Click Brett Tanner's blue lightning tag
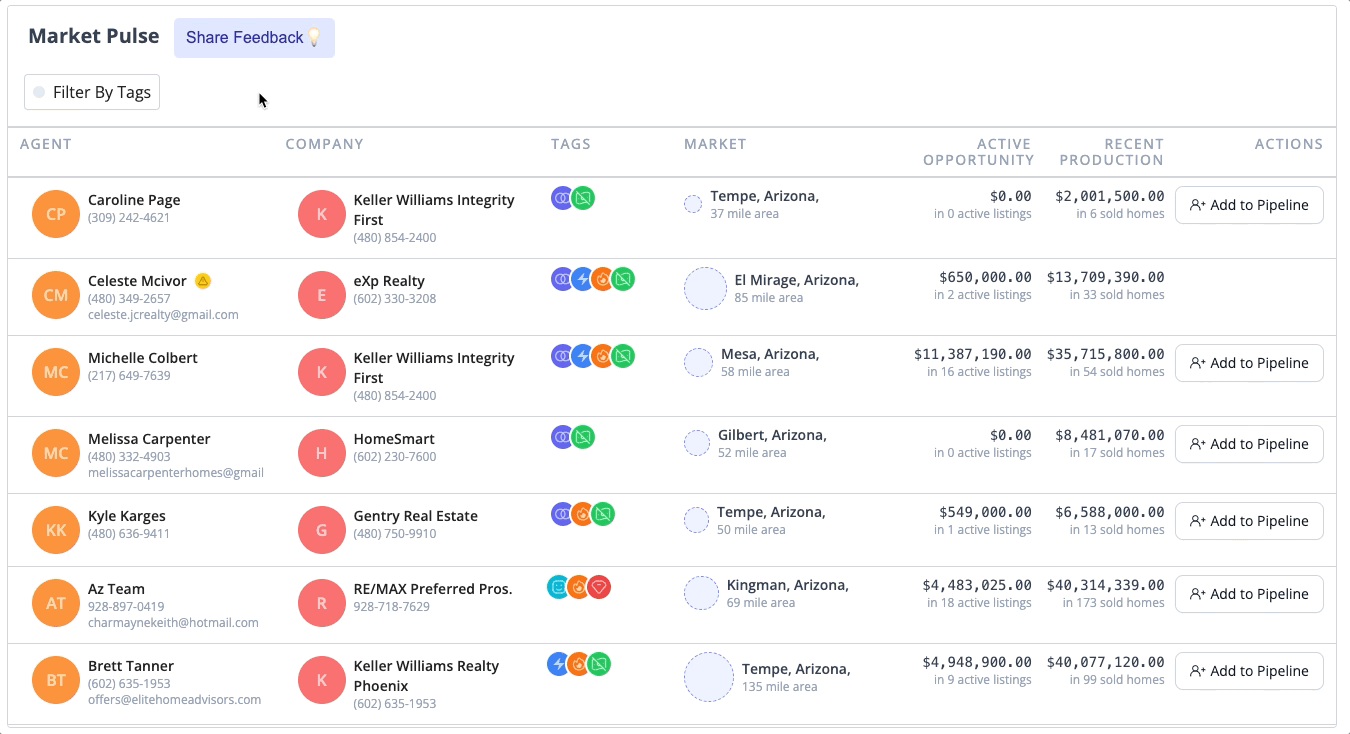The image size is (1350, 734). [558, 663]
